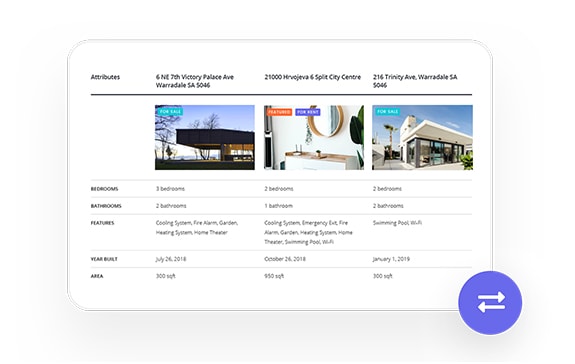Click the FEATURES row label

[x=102, y=223]
